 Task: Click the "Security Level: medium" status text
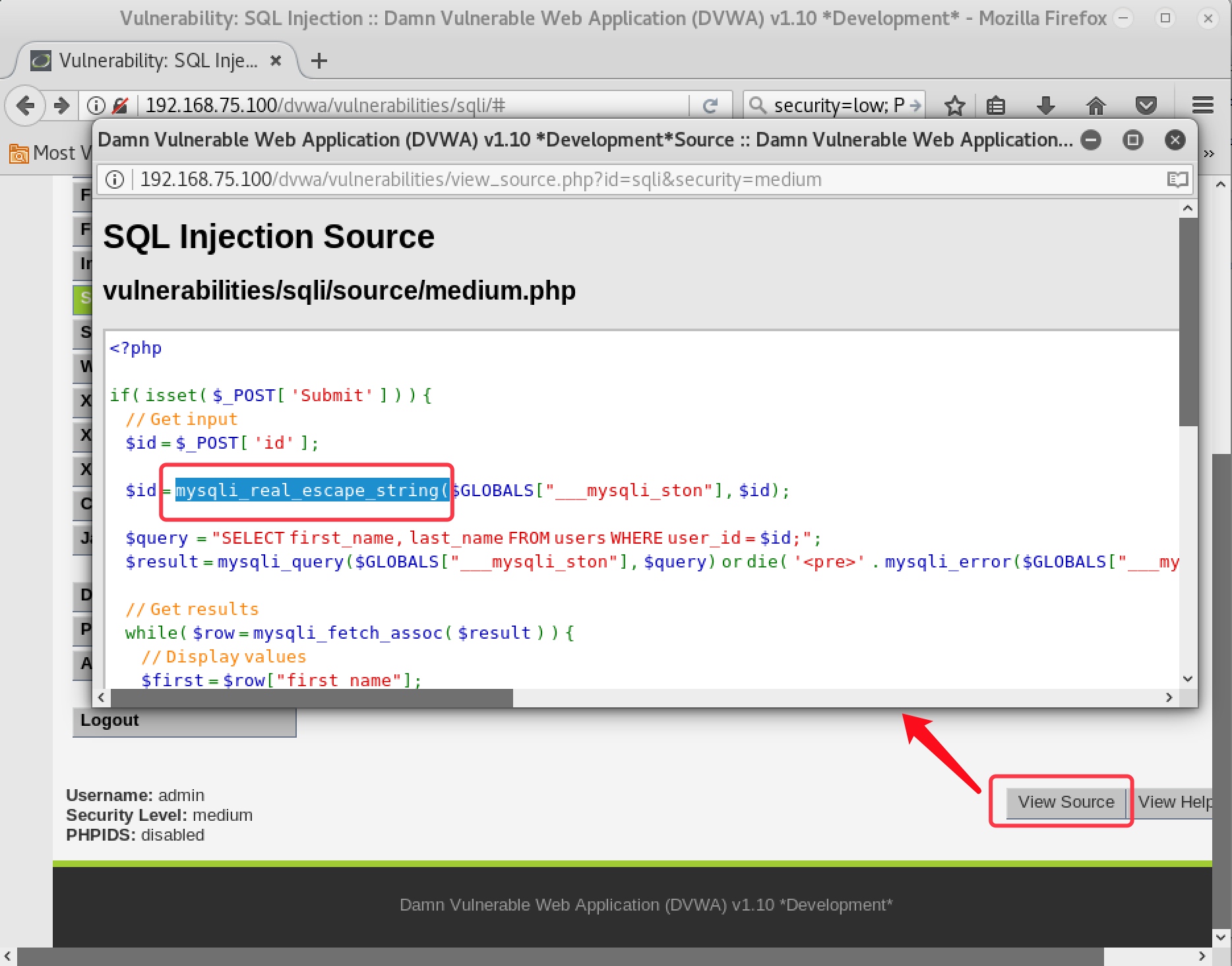159,815
